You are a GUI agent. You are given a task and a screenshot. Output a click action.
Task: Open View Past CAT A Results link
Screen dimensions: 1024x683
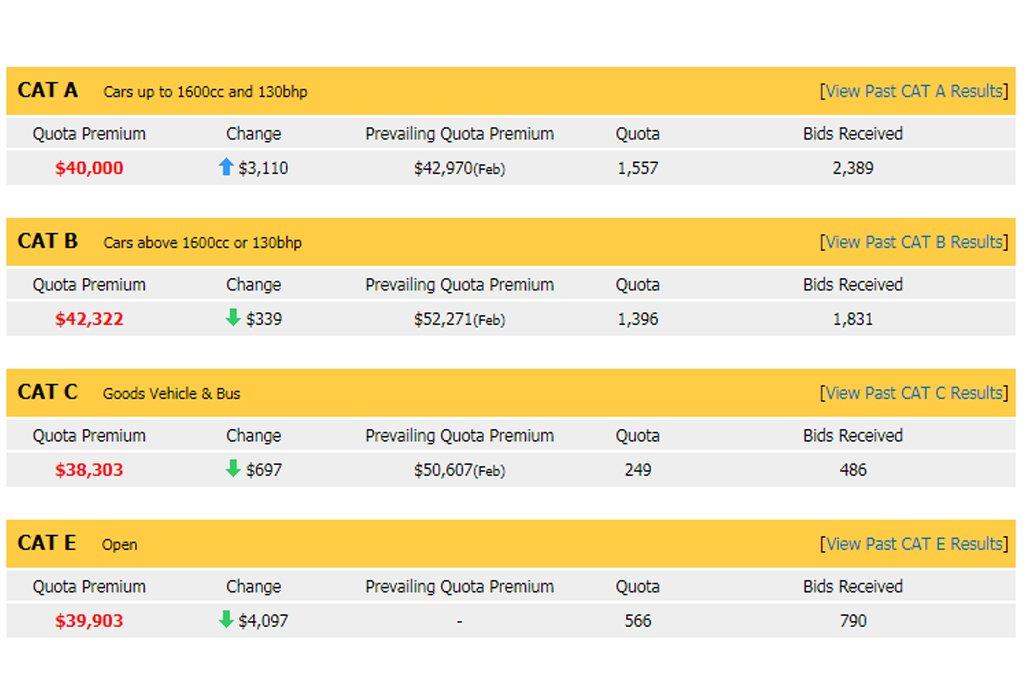click(x=914, y=91)
